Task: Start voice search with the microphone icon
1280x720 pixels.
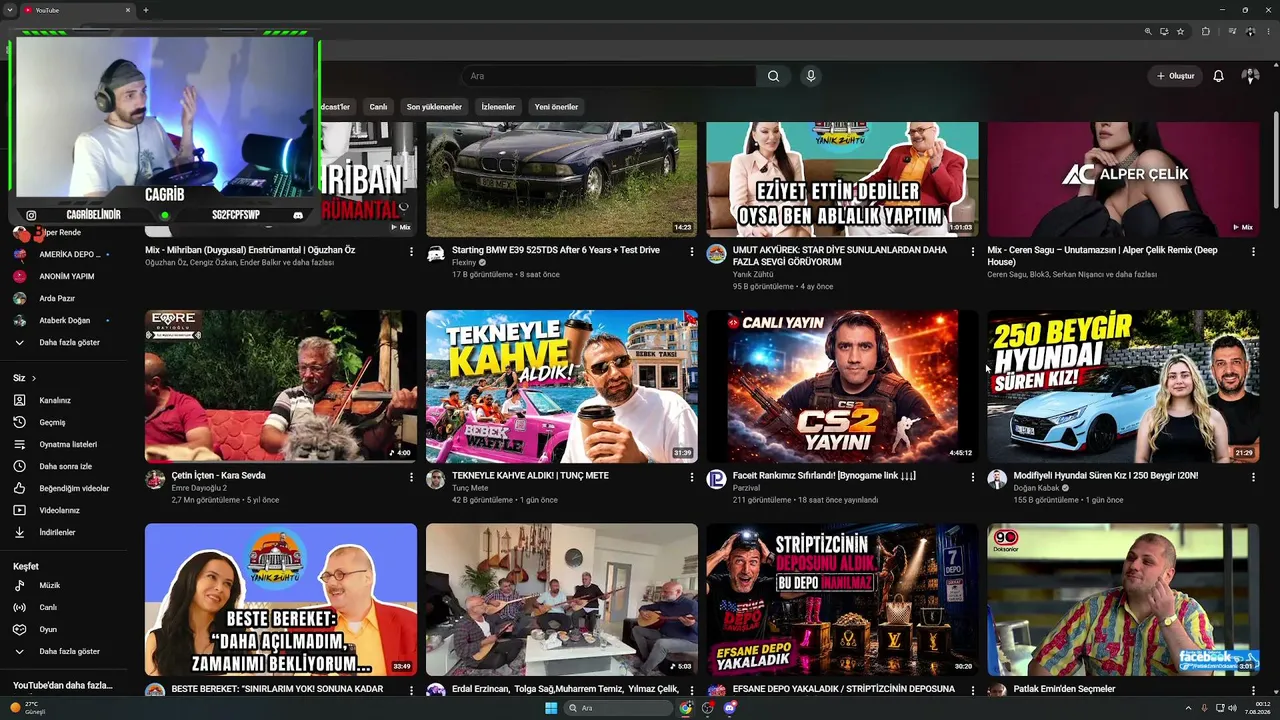Action: coord(811,76)
